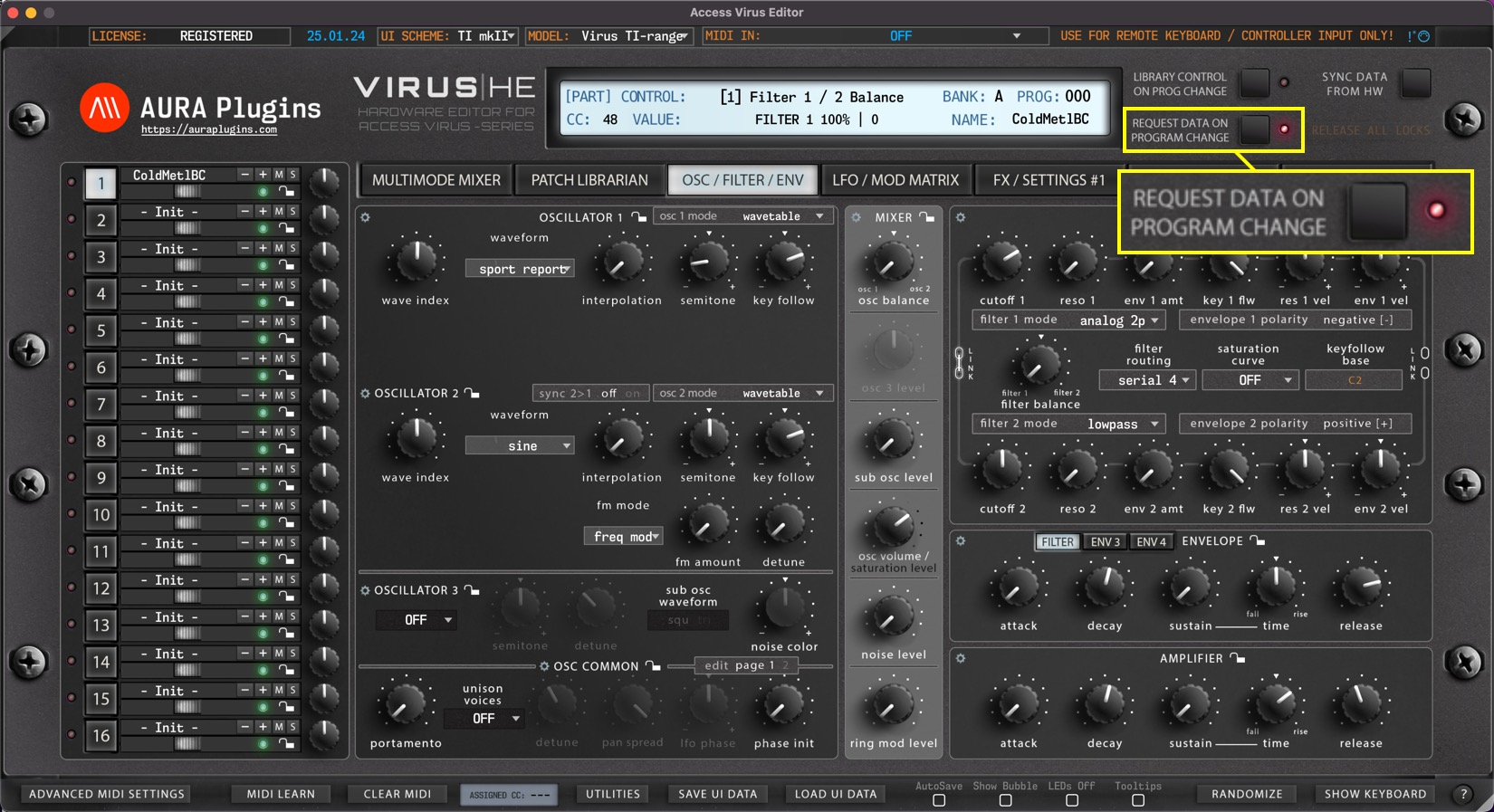Open the filter routing serial 4 dropdown

(1148, 380)
